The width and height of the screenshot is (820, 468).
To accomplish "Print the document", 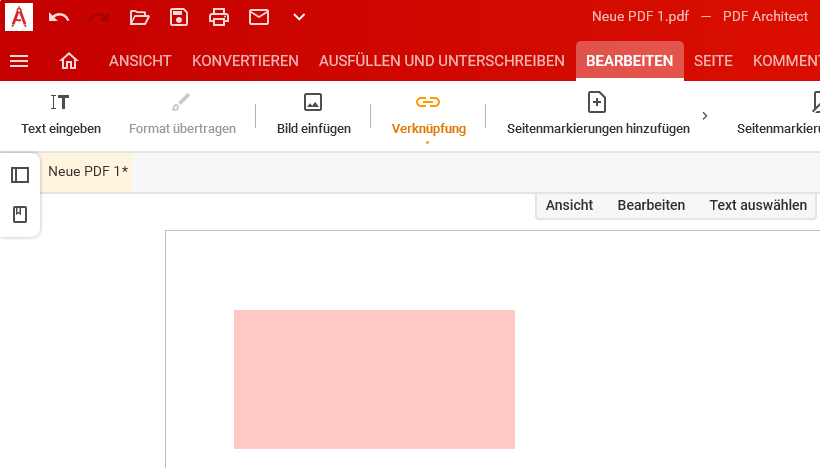I will (x=219, y=17).
